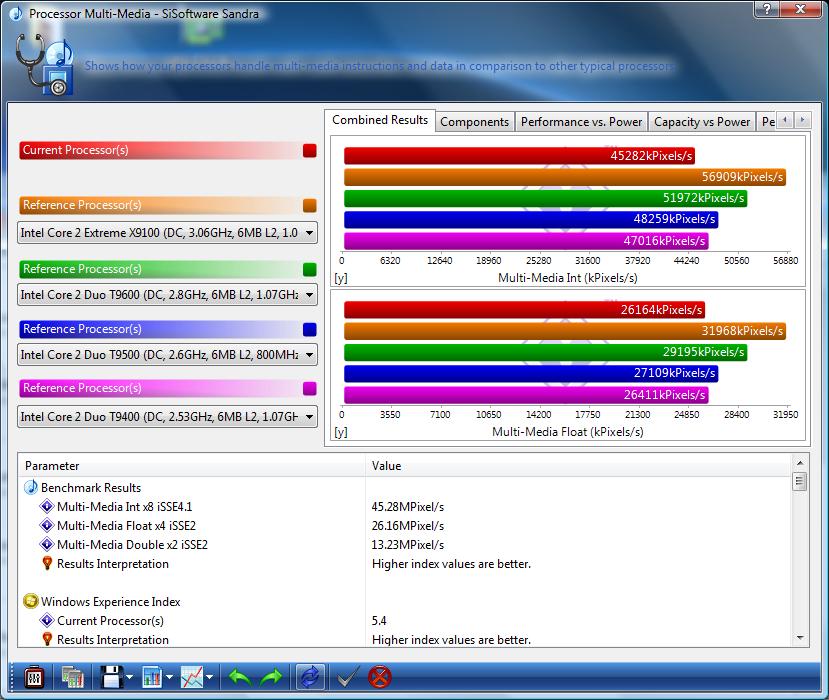The height and width of the screenshot is (700, 829).
Task: Click the results list scrollbar thumb
Action: (800, 482)
